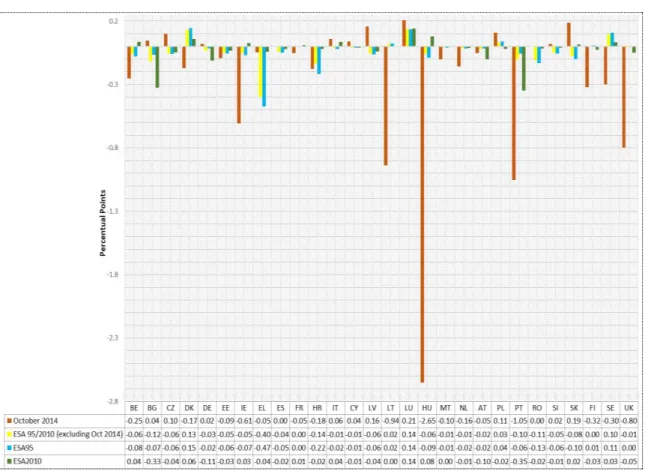Click the yellow ESA 95/2010 legend swatch
This screenshot has height=471, width=648.
9,434
